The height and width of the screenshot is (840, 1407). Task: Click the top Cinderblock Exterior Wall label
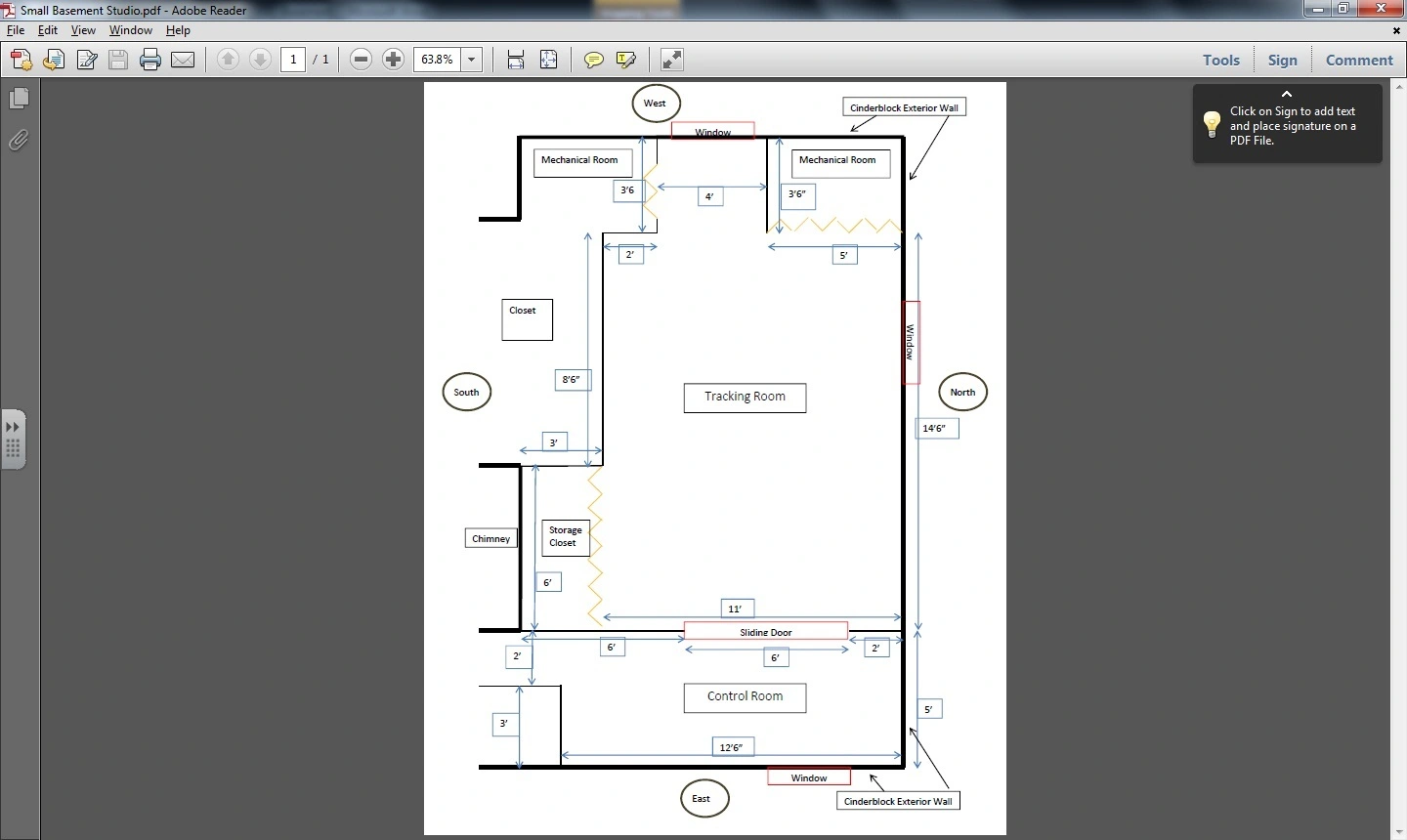click(904, 107)
